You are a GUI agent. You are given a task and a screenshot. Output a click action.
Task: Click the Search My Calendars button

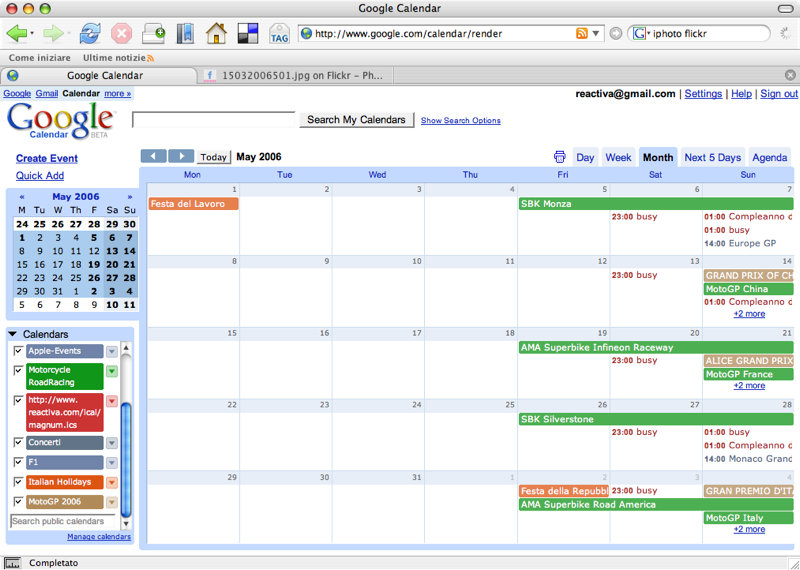tap(356, 119)
